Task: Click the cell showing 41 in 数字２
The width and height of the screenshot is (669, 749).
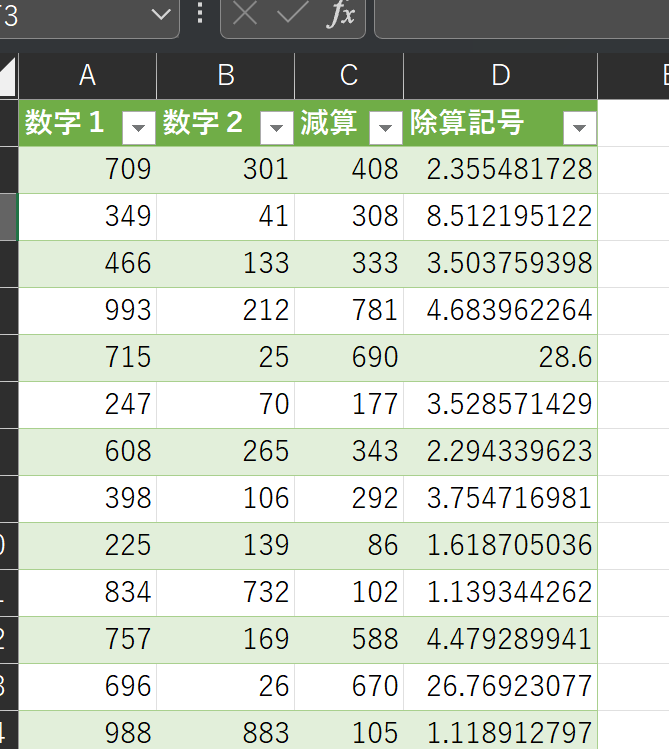Action: tap(225, 216)
